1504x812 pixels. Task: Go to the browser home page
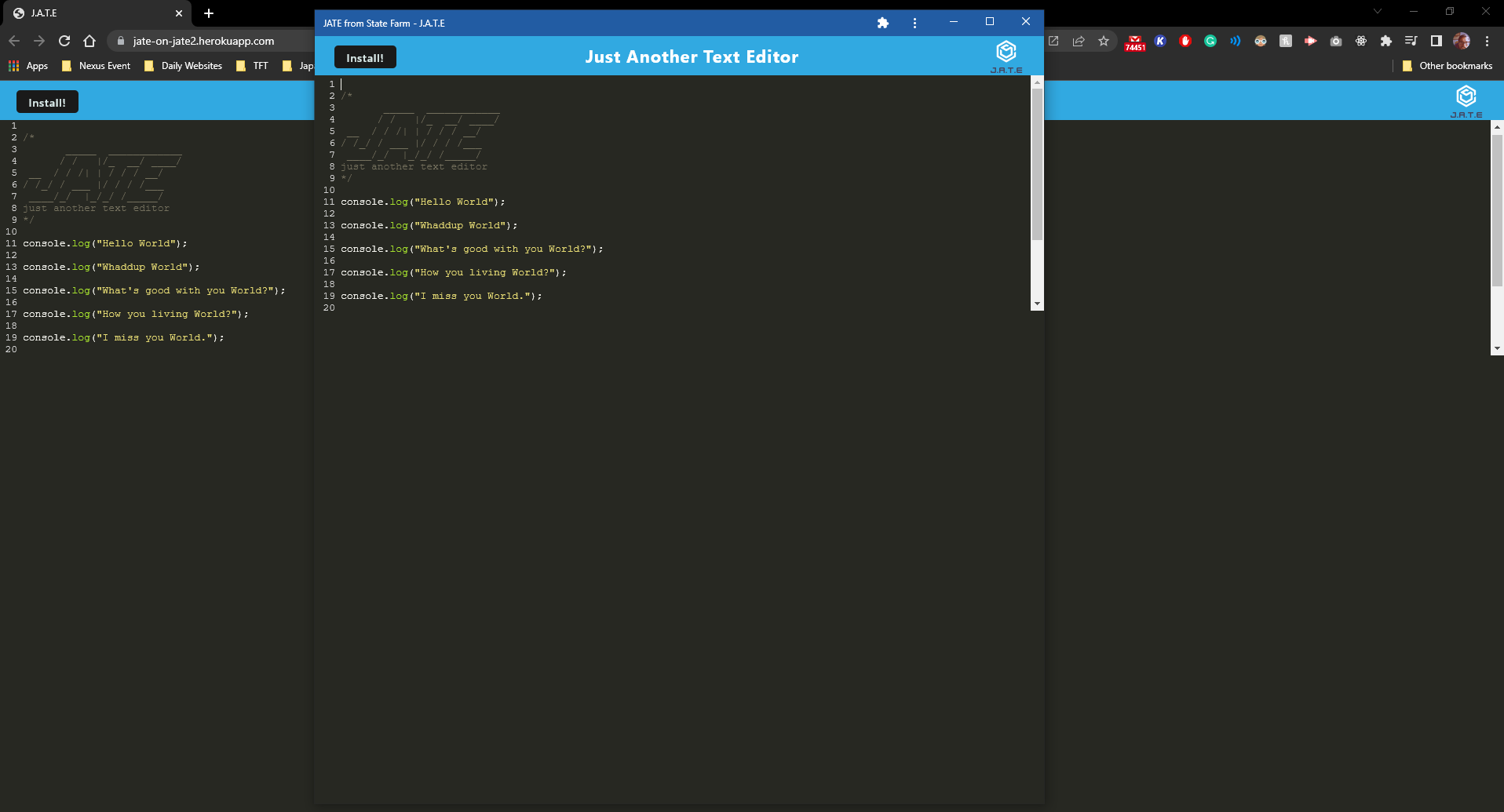coord(89,41)
